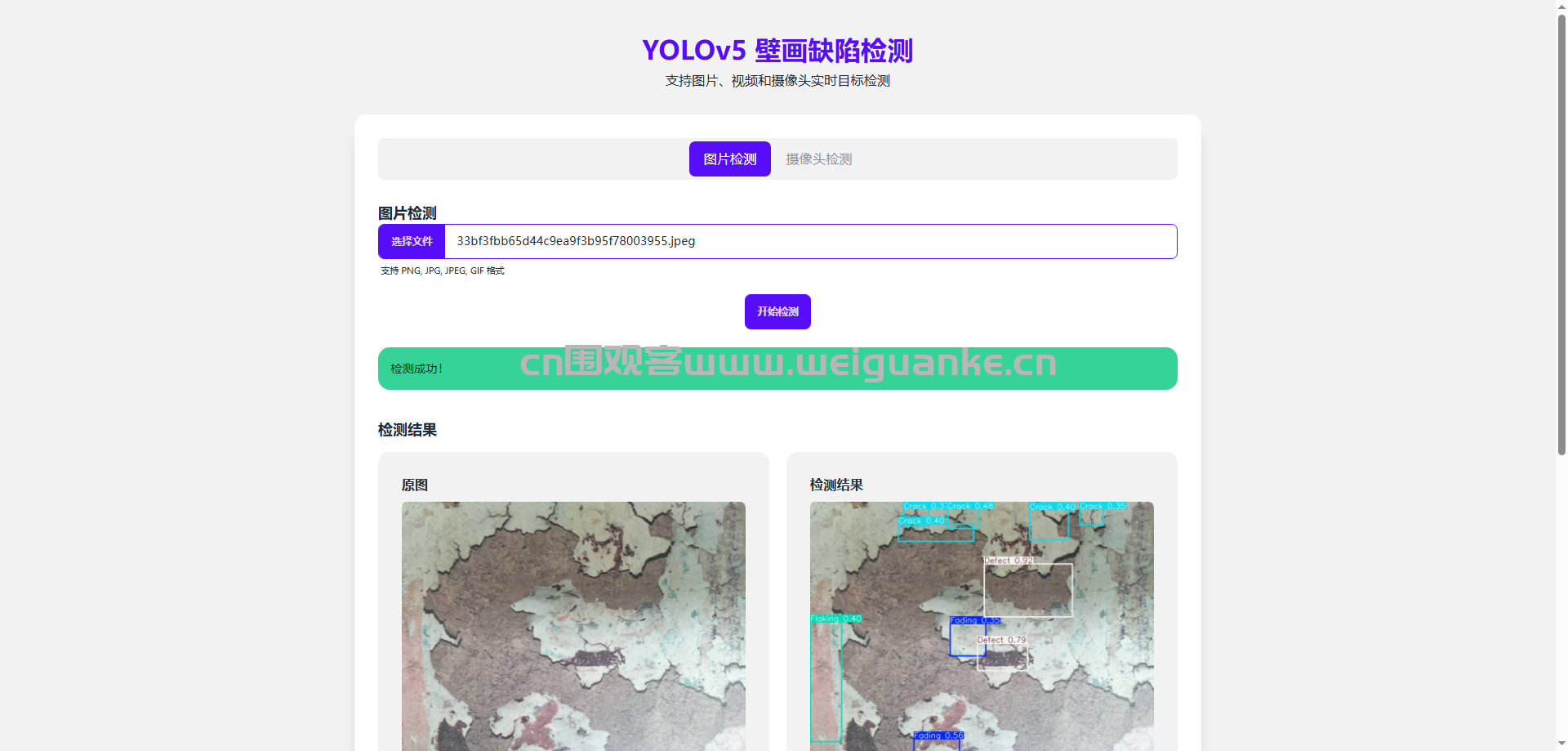Click the 检测结果 section heading

(x=408, y=430)
